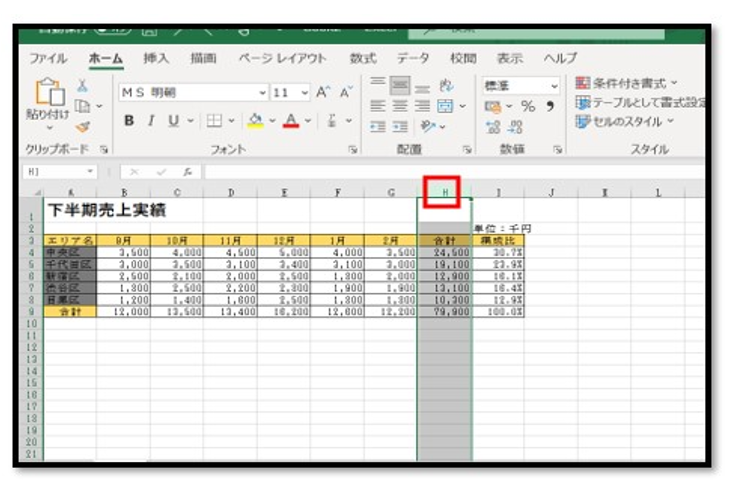This screenshot has width=731, height=481.
Task: Toggle middle vertical alignment
Action: coord(400,85)
